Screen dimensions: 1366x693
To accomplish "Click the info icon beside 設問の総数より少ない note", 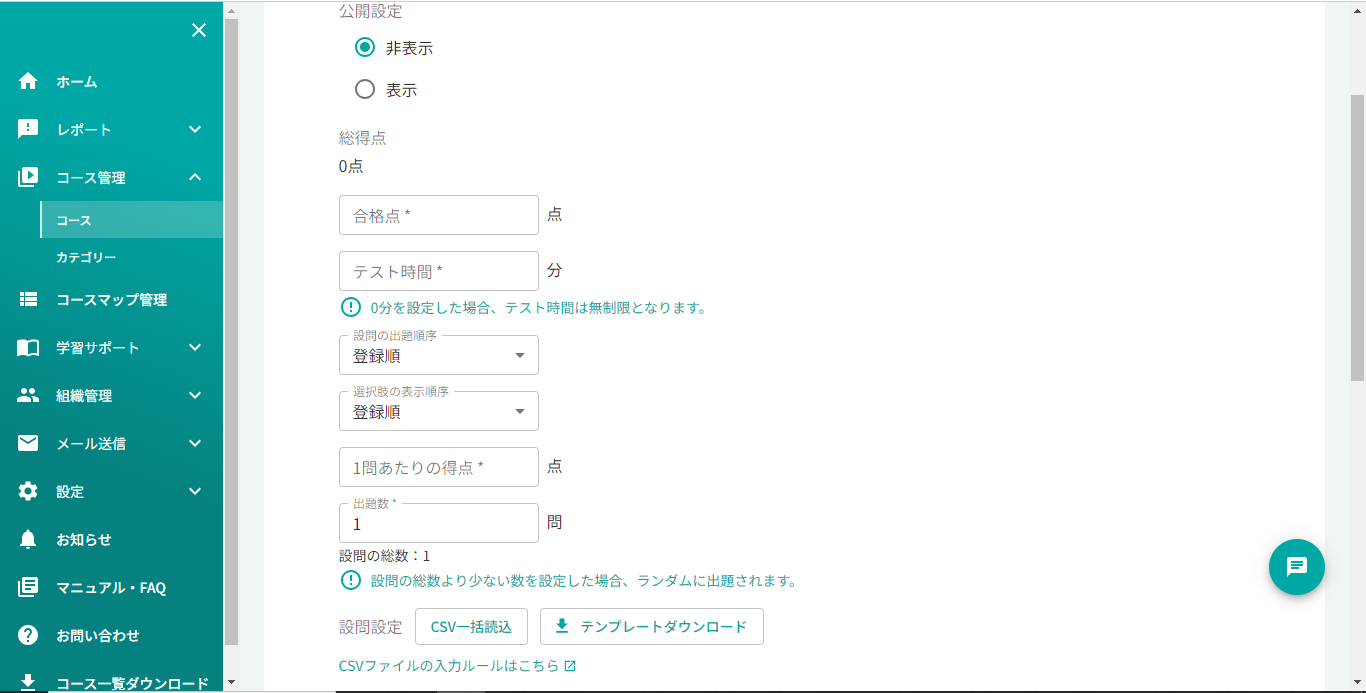I will point(350,580).
